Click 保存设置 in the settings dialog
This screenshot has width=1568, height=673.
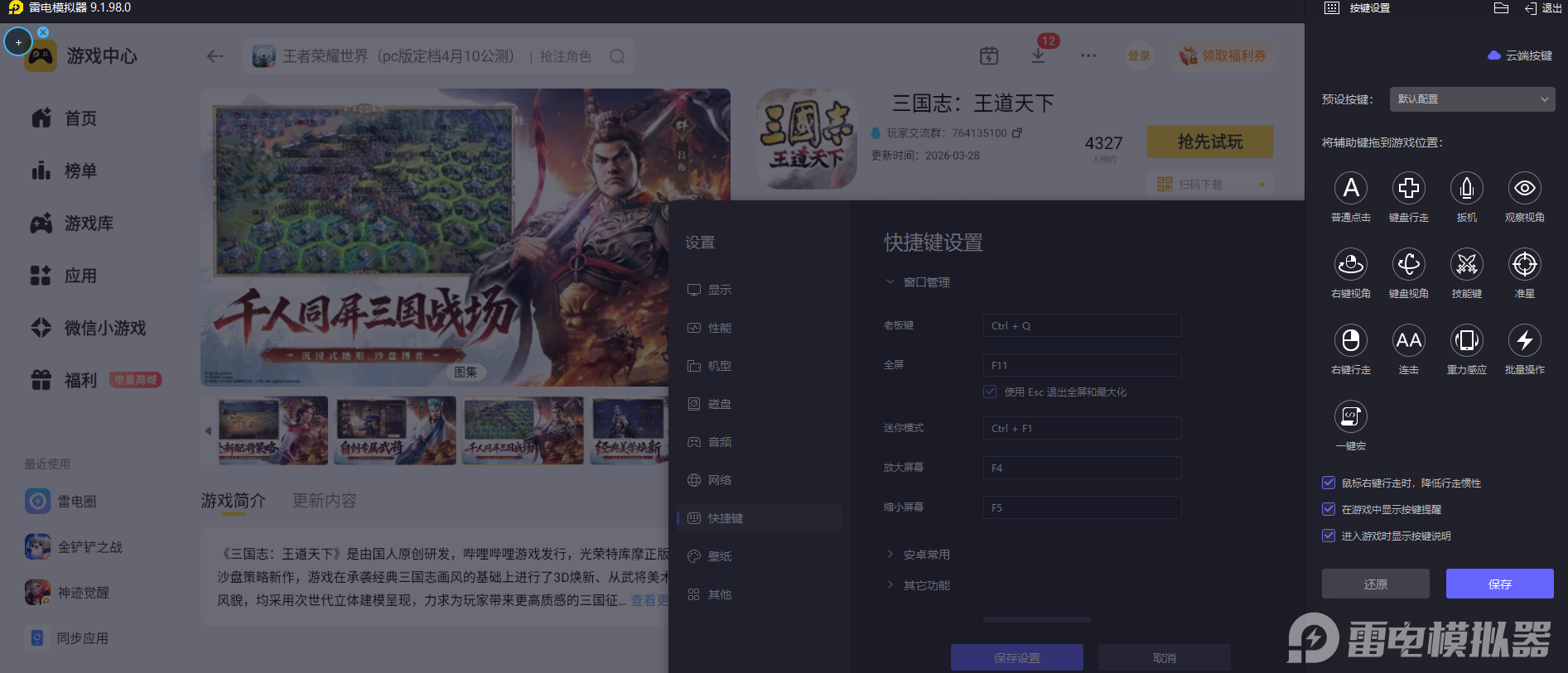click(x=1017, y=657)
